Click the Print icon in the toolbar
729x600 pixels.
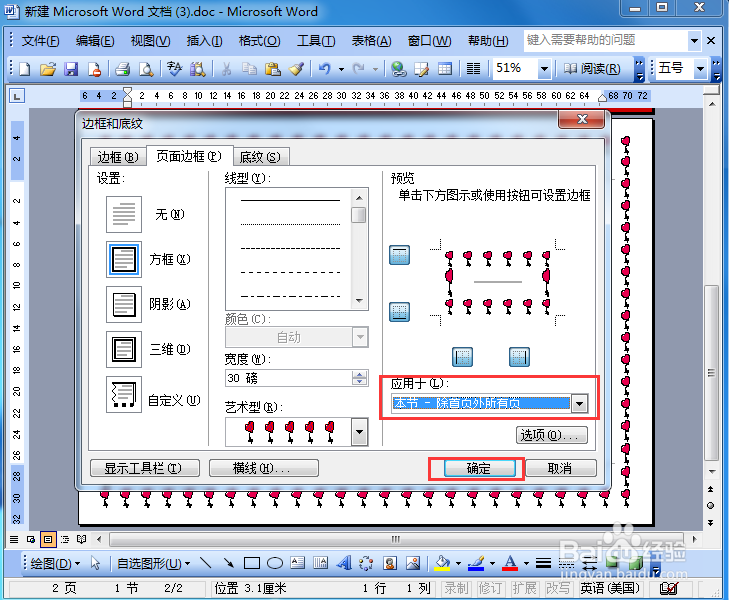point(123,69)
